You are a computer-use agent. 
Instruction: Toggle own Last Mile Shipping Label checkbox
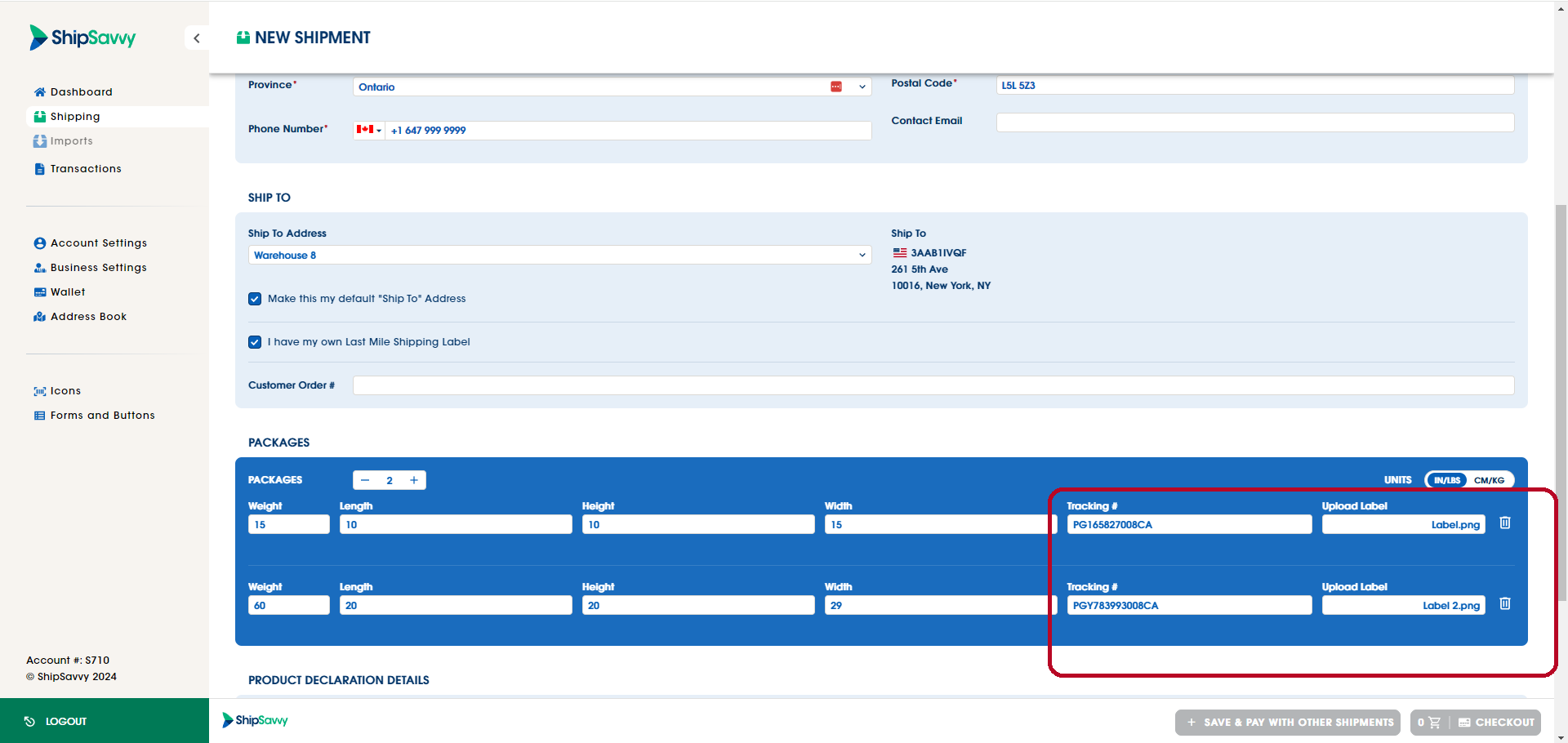click(255, 342)
